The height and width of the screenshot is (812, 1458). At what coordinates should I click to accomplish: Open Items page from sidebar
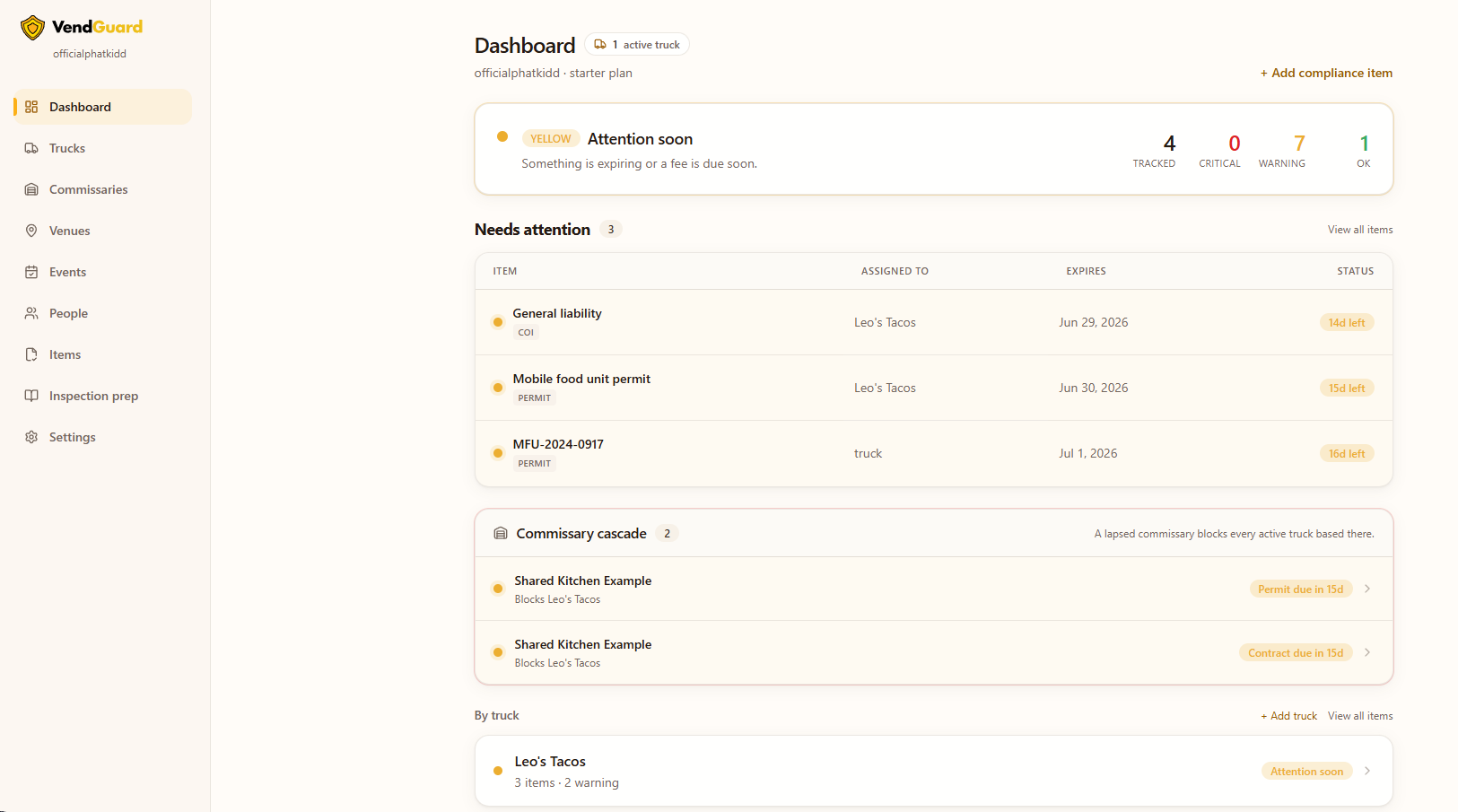click(103, 354)
